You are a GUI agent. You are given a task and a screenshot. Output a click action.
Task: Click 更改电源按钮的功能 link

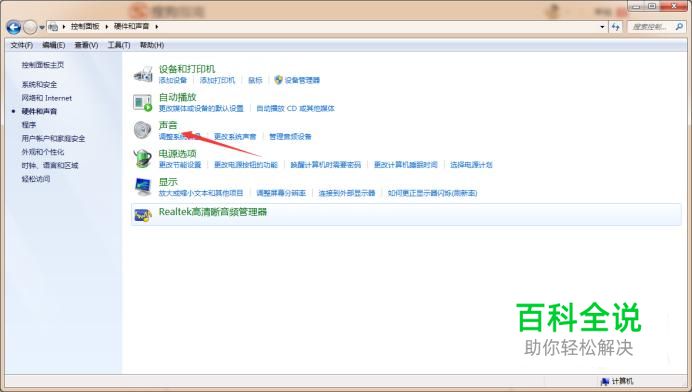(245, 165)
